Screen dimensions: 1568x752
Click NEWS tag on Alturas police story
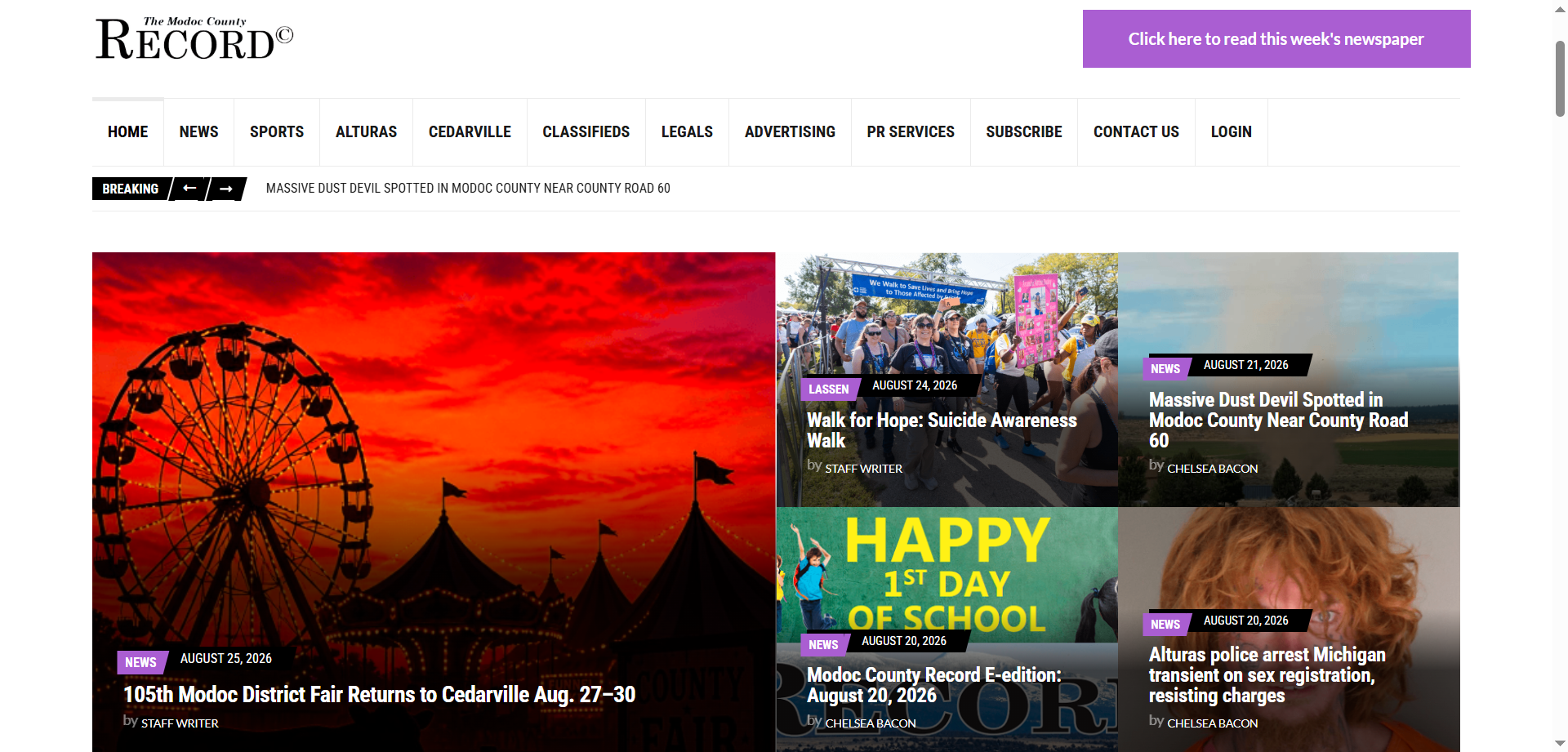click(1165, 625)
